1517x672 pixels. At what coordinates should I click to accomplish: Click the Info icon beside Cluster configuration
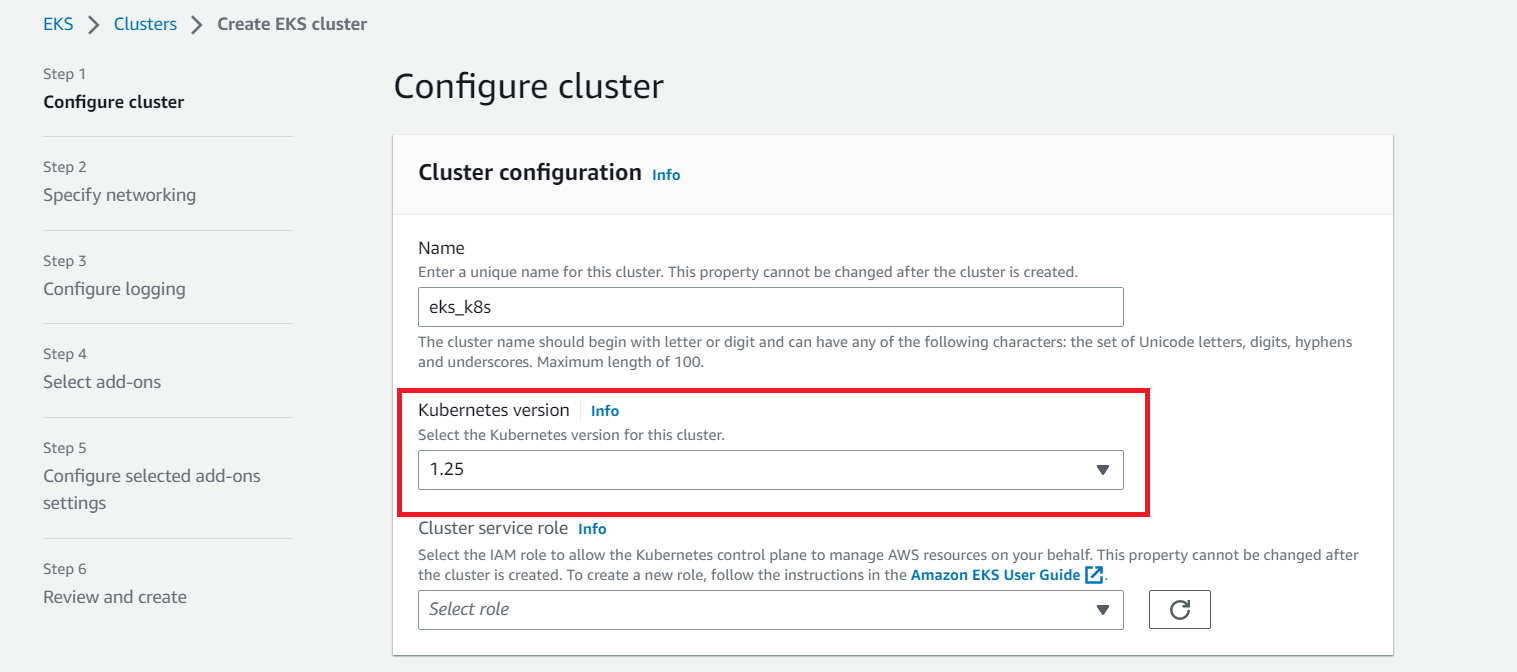tap(666, 174)
